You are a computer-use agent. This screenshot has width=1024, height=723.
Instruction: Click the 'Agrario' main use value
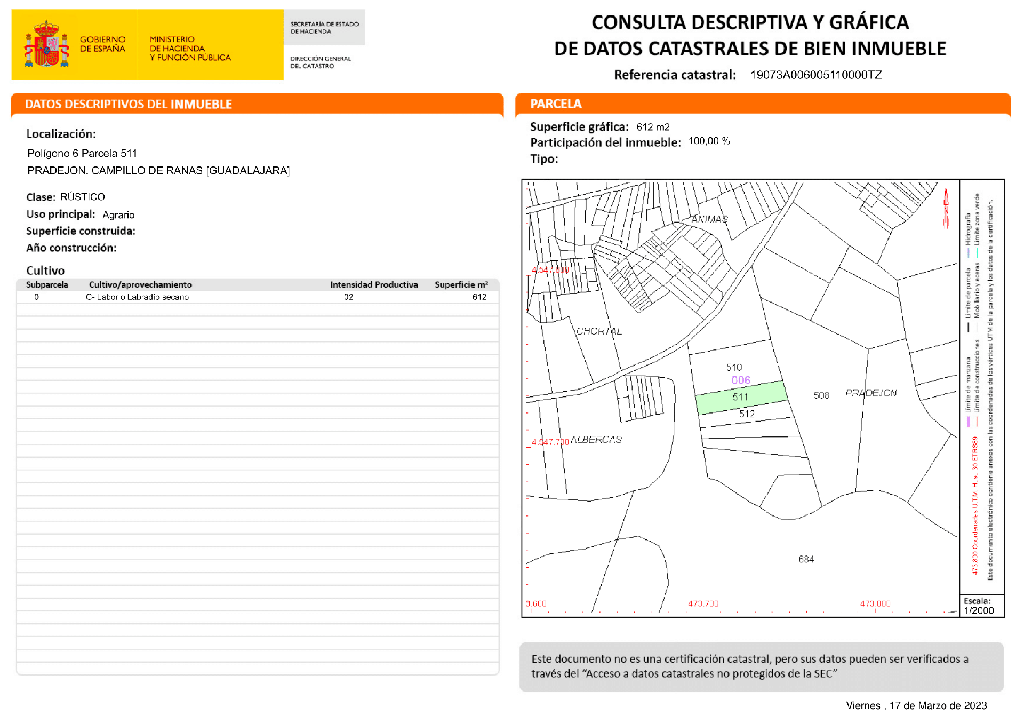118,214
